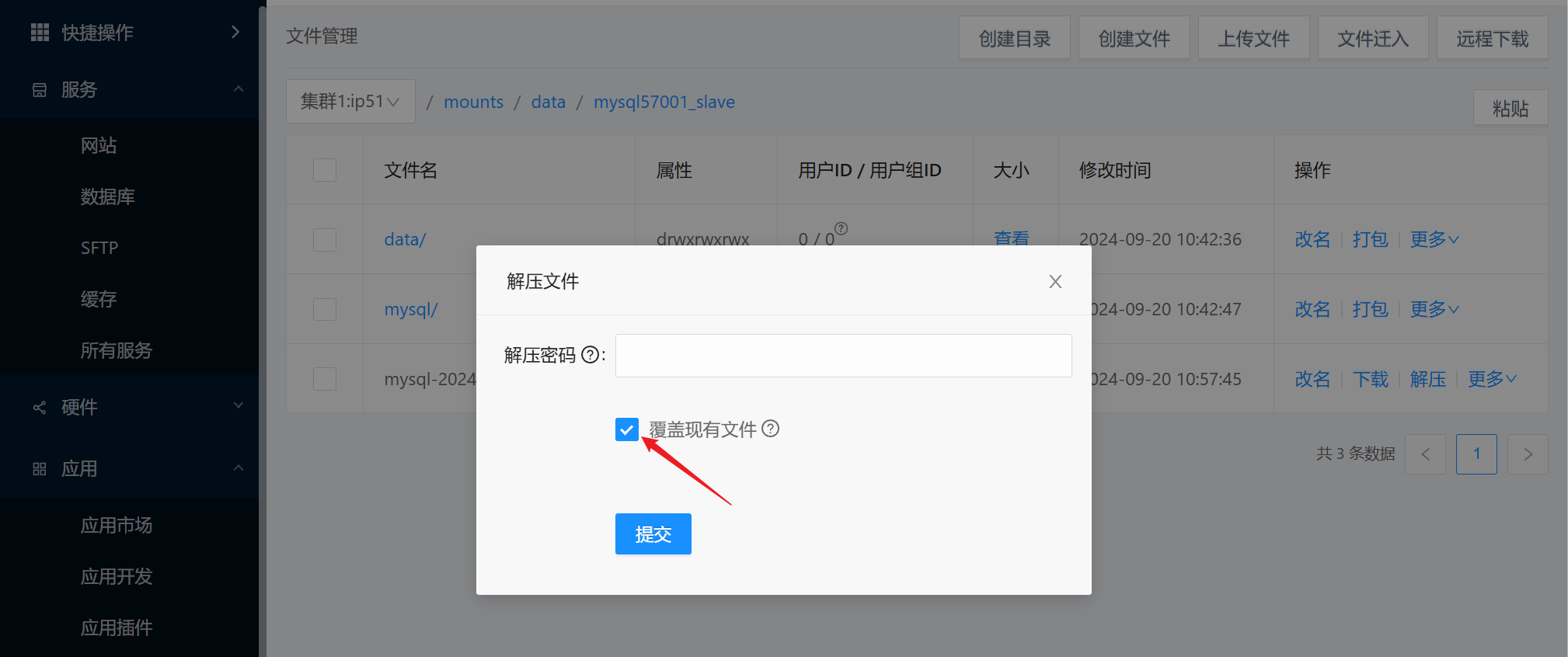Screen dimensions: 1568x657
Task: Click the 上传文件 button
Action: 1253,39
